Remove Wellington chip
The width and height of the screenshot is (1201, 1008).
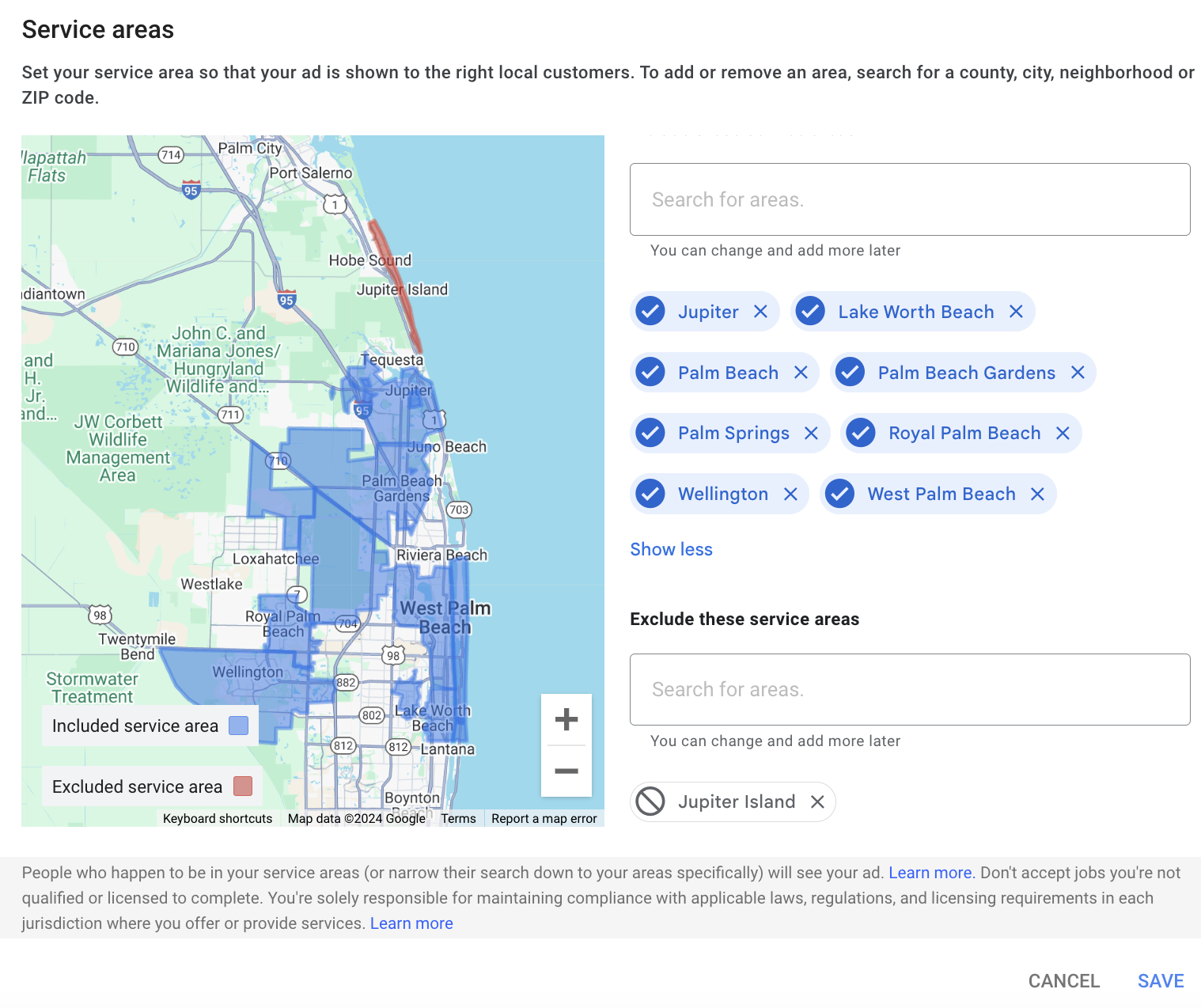(790, 493)
